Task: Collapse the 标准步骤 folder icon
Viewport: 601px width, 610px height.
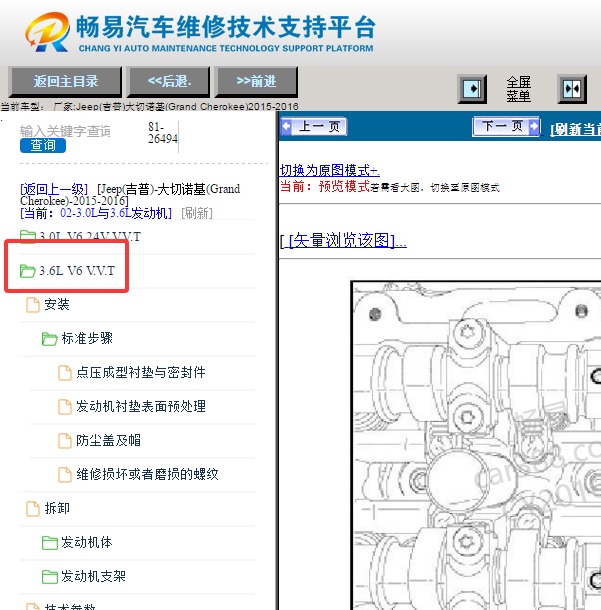Action: pos(50,339)
